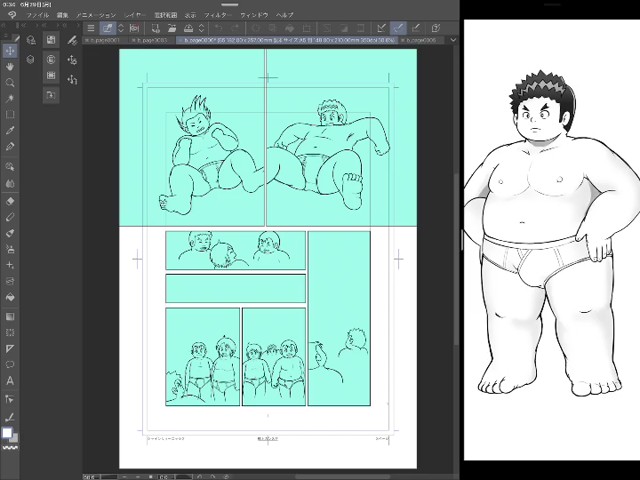This screenshot has height=480, width=640.
Task: Open the アニメーション menu
Action: point(96,15)
